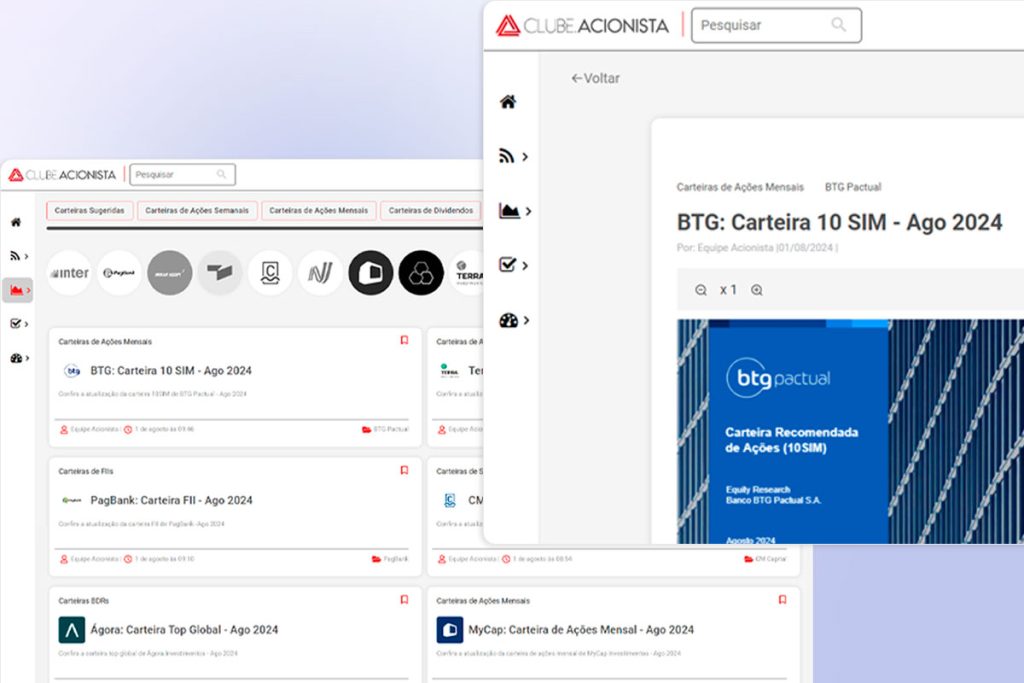Click the search magnifier icon in the back list window
Viewport: 1024px width, 683px height.
point(221,174)
